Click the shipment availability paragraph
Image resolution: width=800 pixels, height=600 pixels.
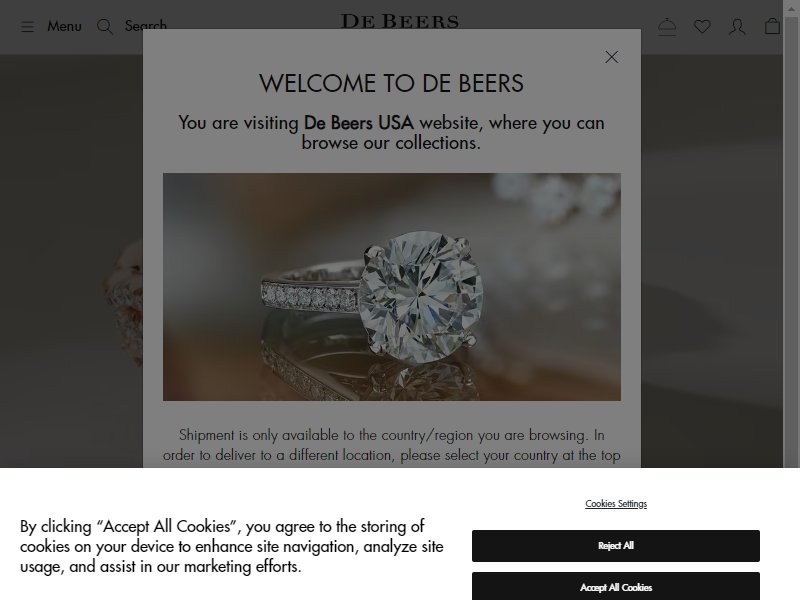[x=391, y=445]
